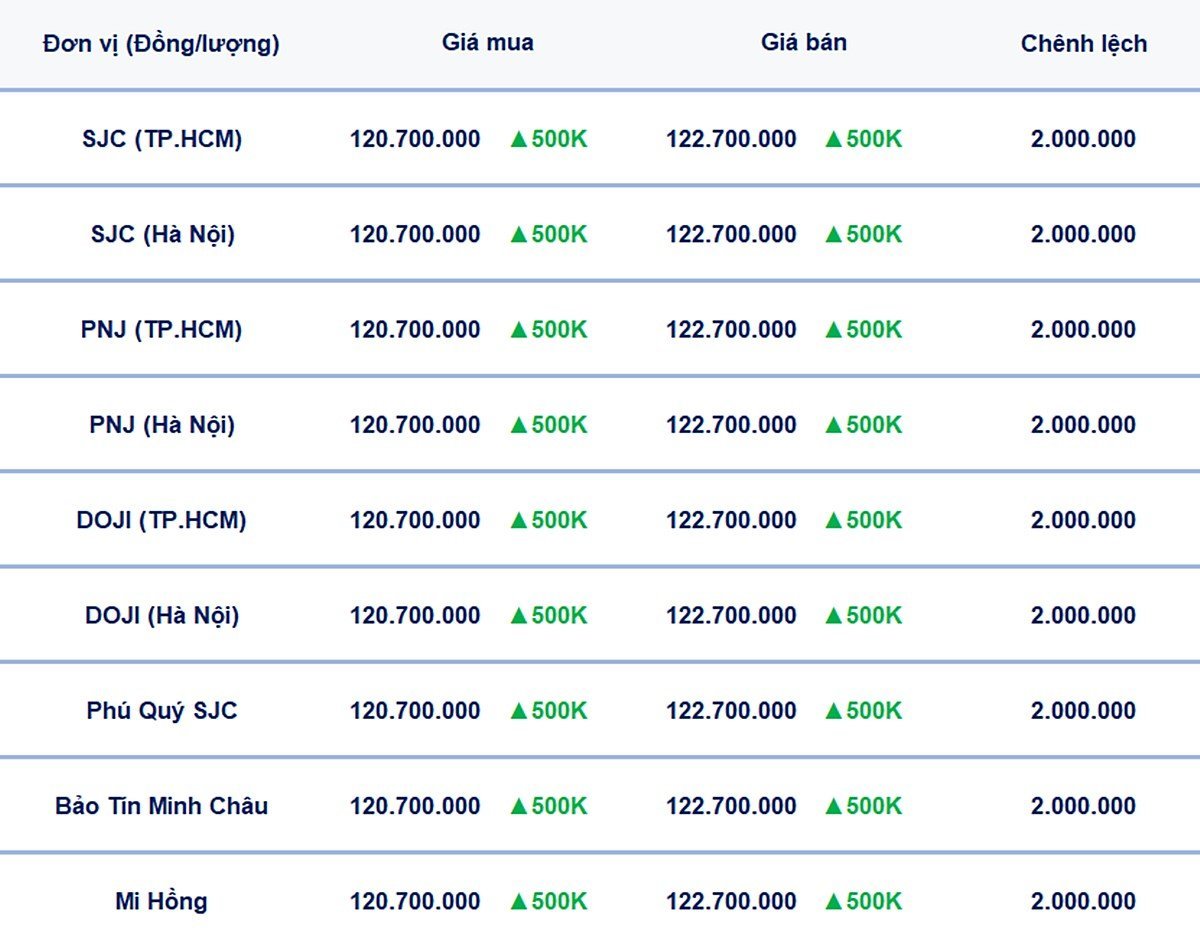The width and height of the screenshot is (1200, 940).
Task: Click SJC (TP.HCM) sell price 122.700.000
Action: tap(732, 139)
